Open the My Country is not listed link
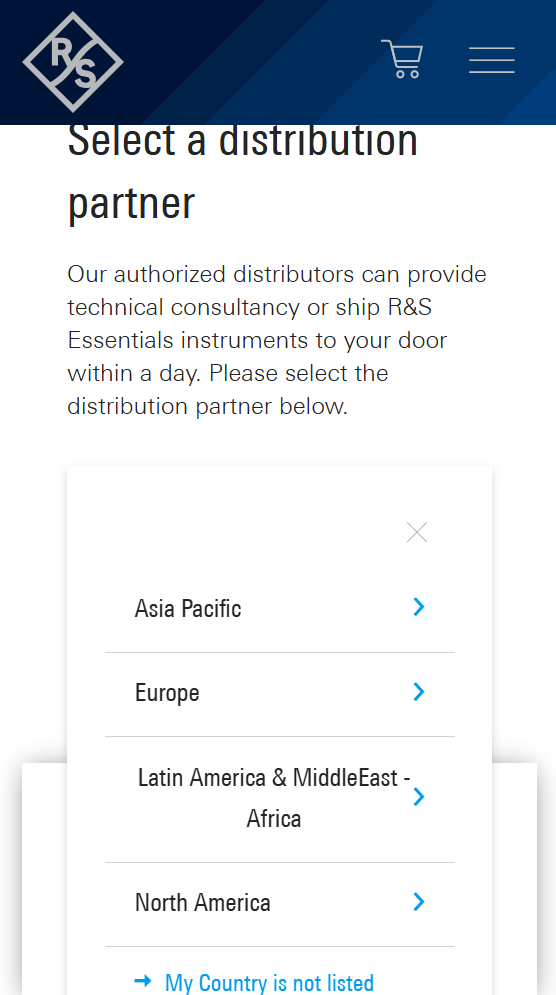 coord(269,983)
